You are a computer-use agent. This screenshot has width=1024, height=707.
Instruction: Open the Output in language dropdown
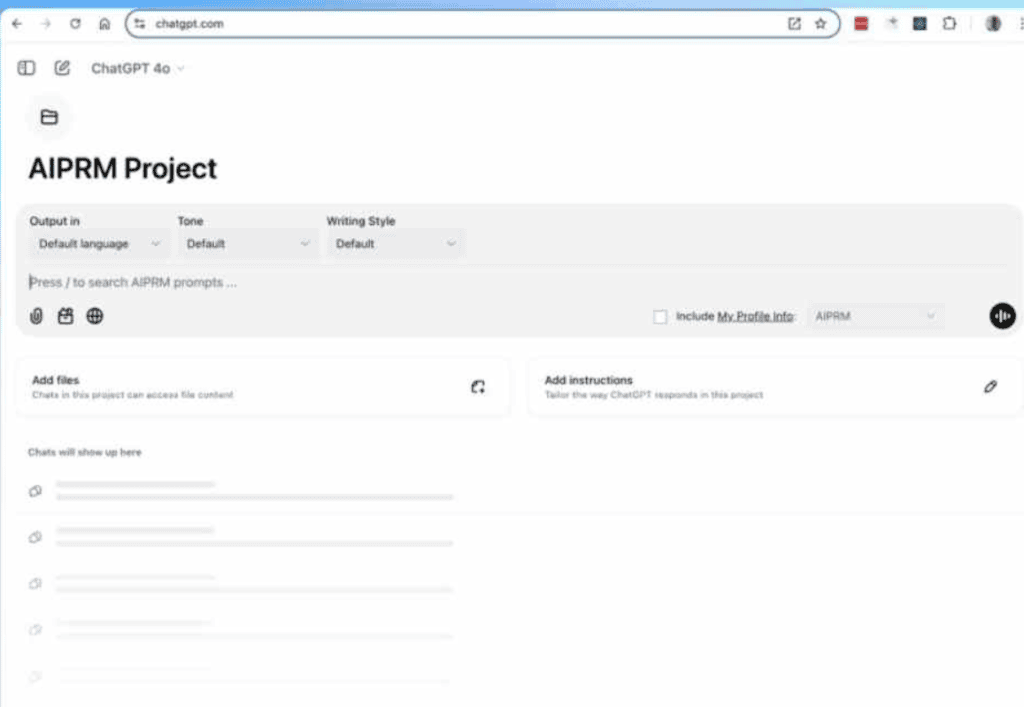click(99, 244)
